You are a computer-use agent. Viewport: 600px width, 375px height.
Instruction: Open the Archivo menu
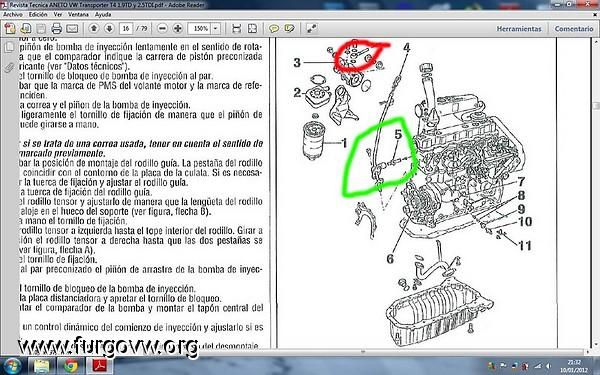[13, 15]
